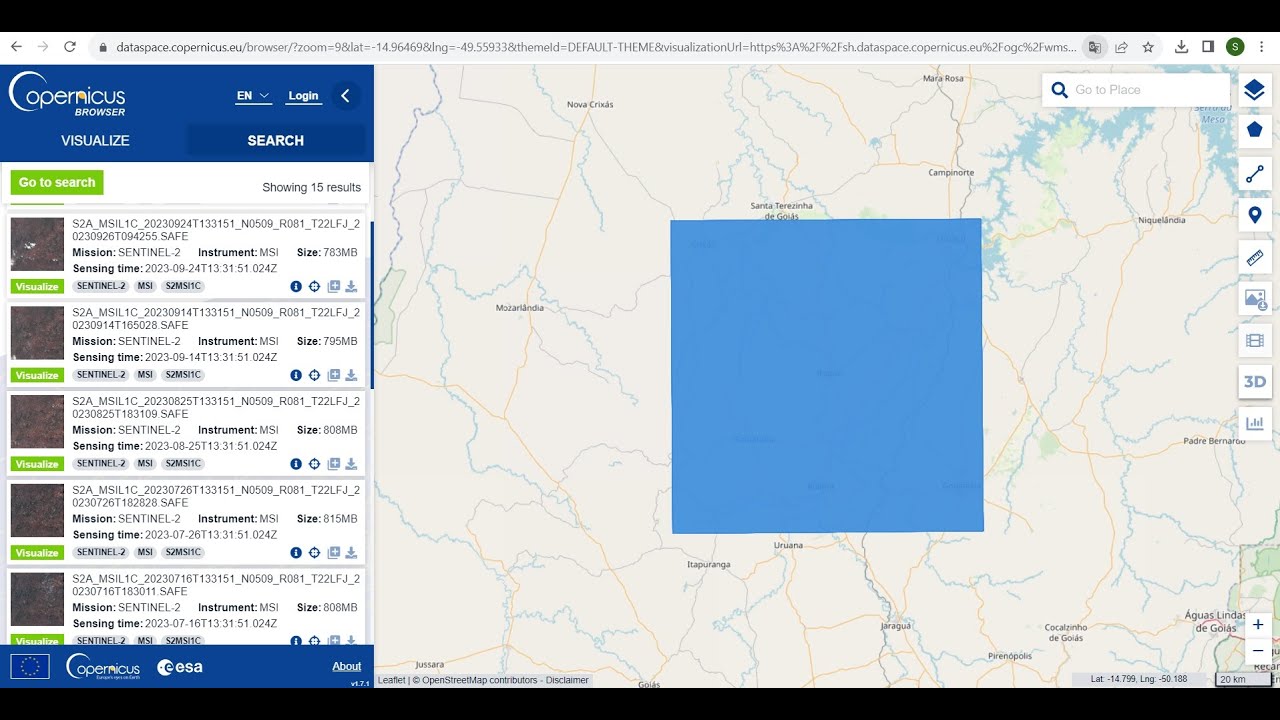The width and height of the screenshot is (1280, 720).
Task: Activate the ruler measure tool
Action: point(1255,257)
